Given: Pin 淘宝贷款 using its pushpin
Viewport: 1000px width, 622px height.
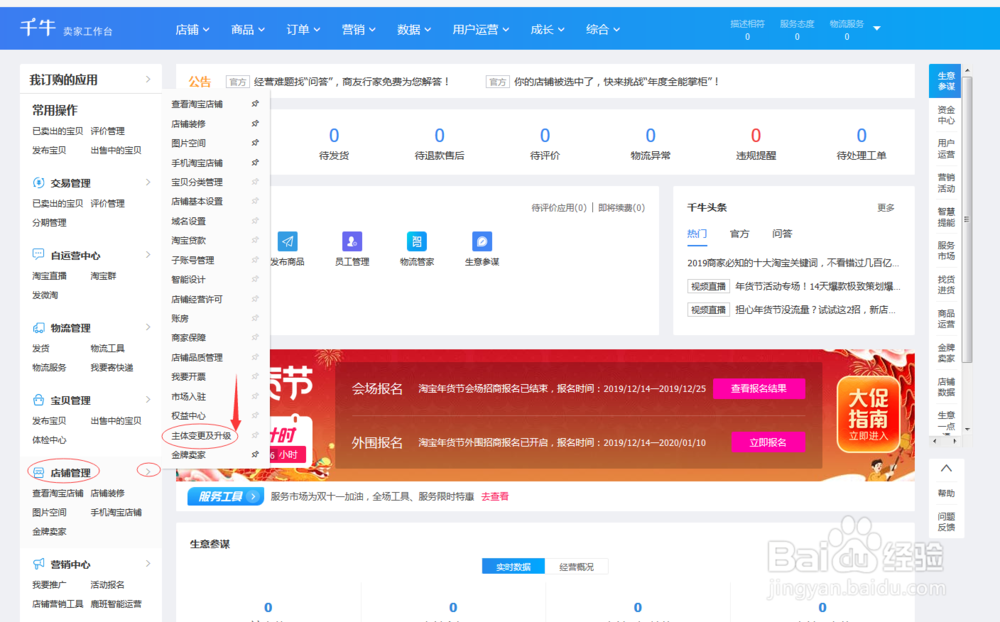Looking at the screenshot, I should coord(253,240).
